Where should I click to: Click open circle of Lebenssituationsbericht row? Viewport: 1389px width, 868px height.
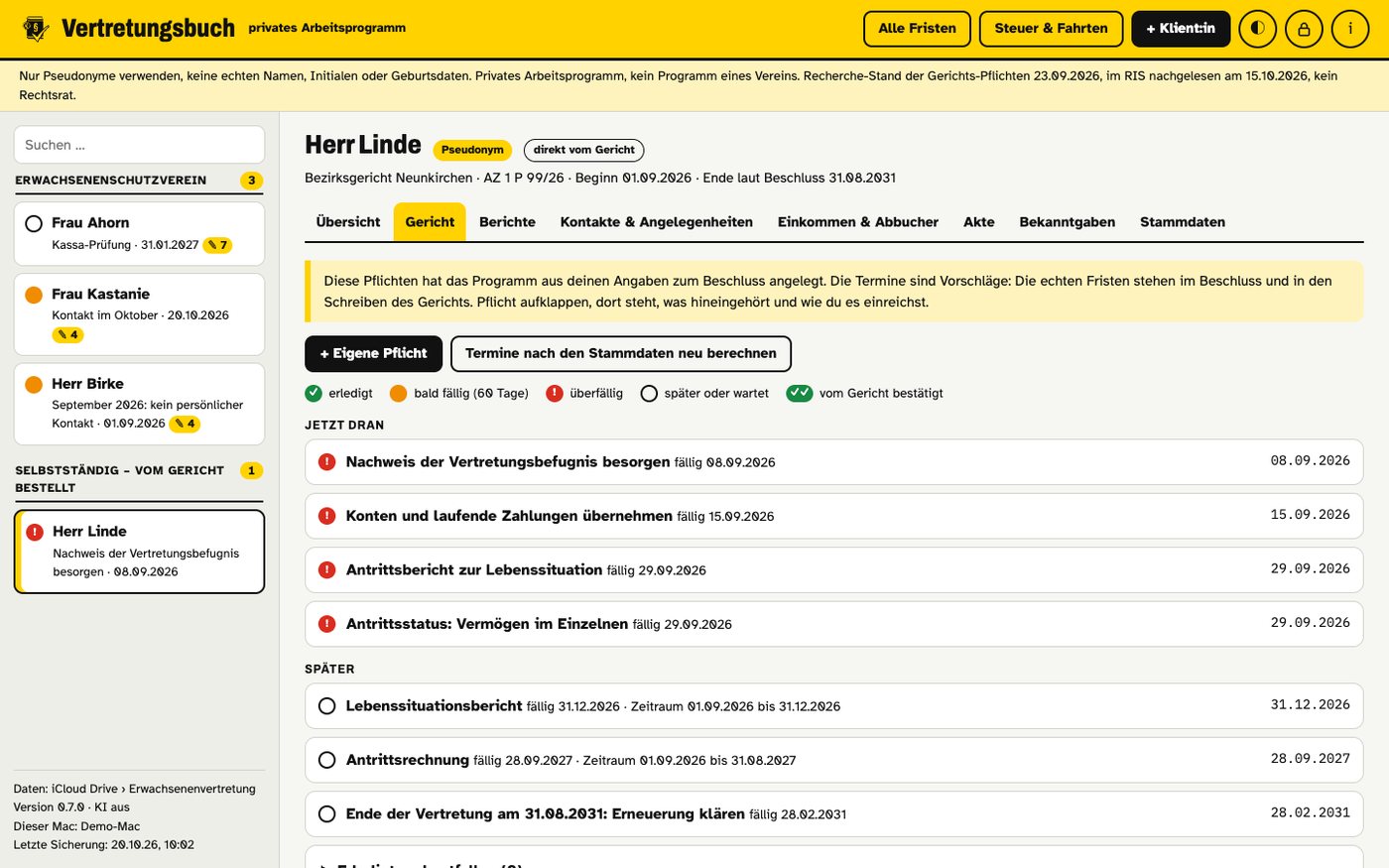point(326,706)
